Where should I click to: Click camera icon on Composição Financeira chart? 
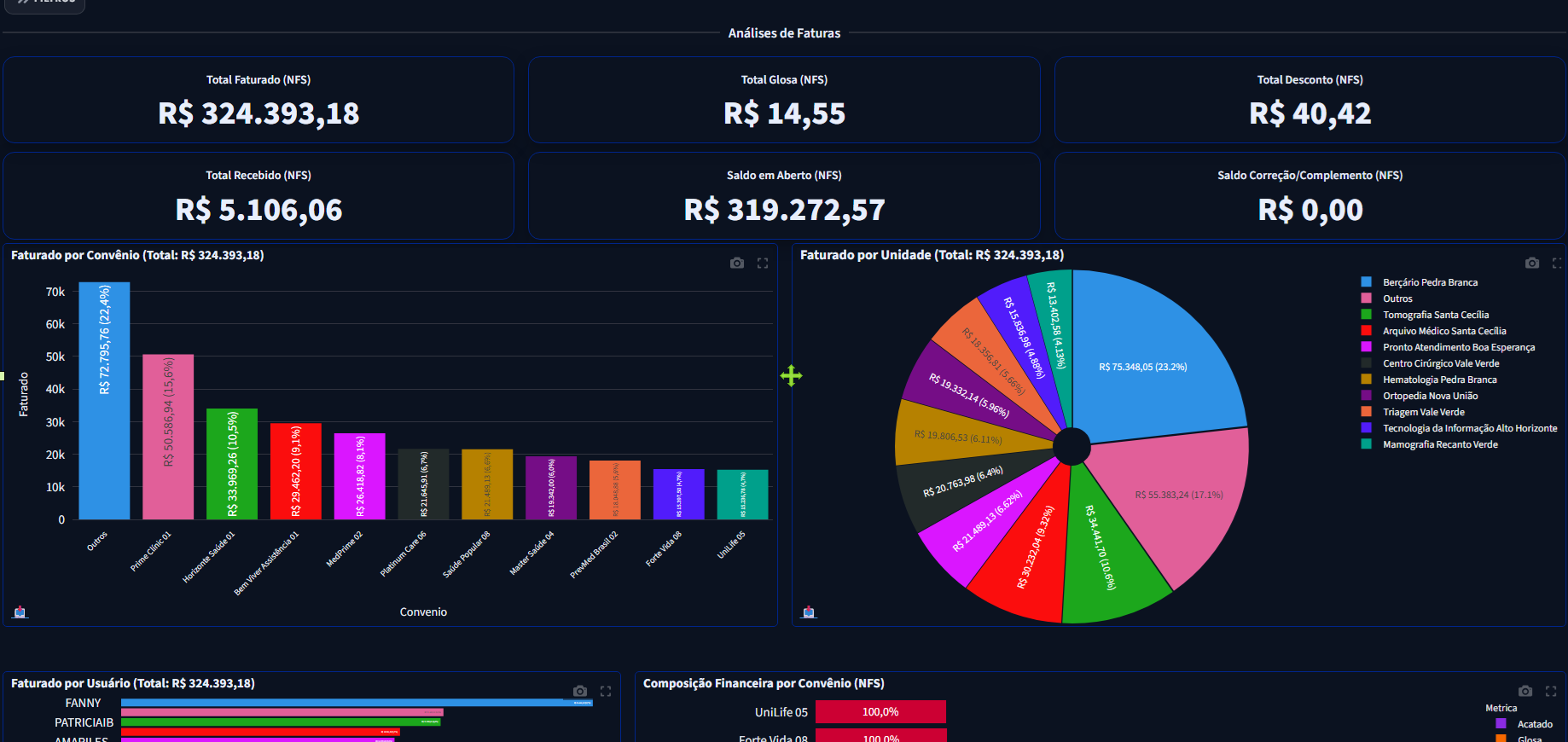pyautogui.click(x=1525, y=692)
